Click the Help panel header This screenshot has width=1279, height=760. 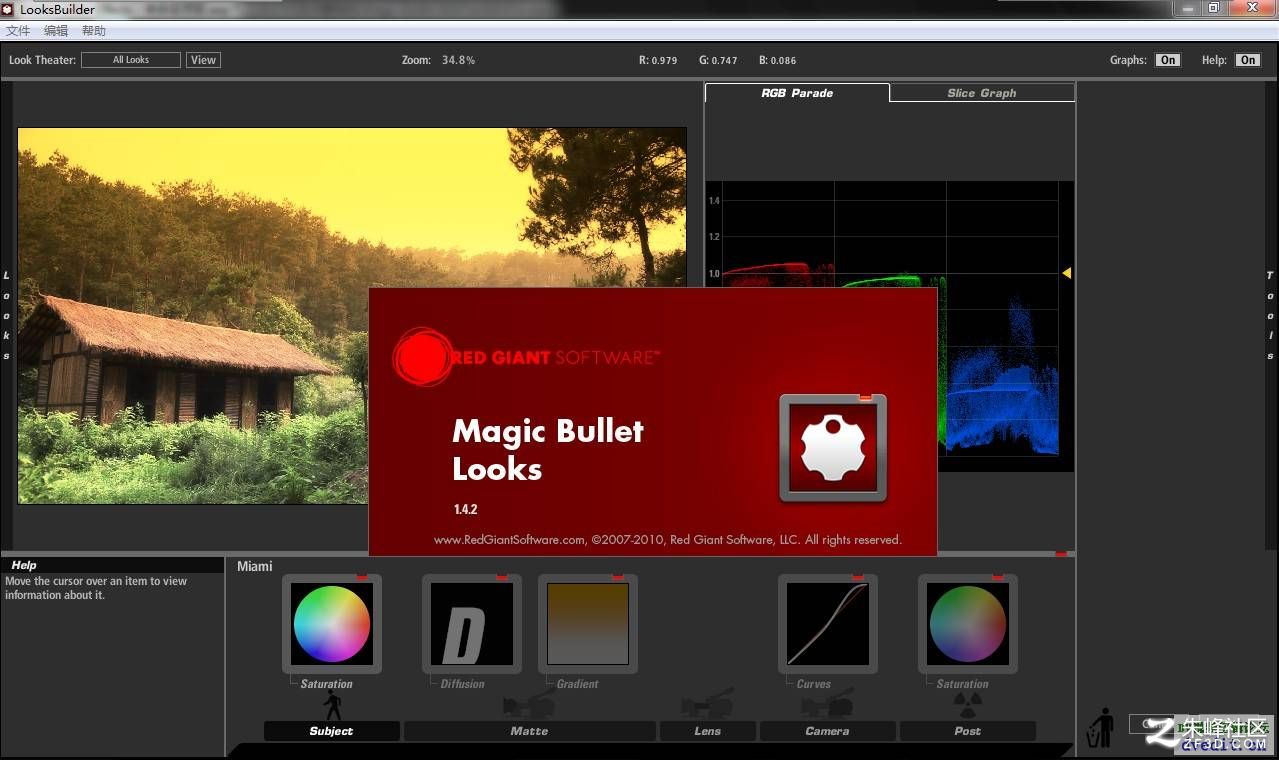click(x=112, y=565)
